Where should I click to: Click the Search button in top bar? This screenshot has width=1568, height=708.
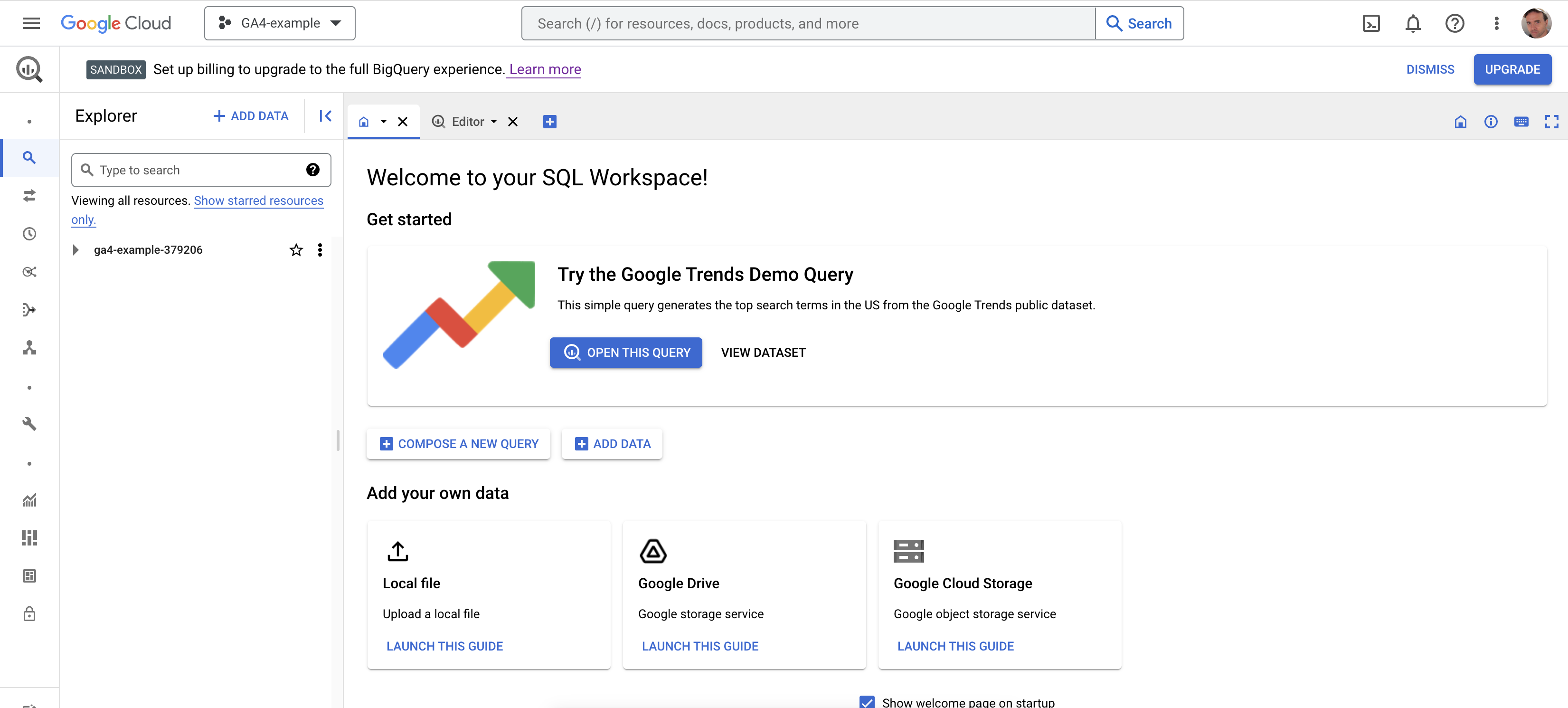(1139, 23)
